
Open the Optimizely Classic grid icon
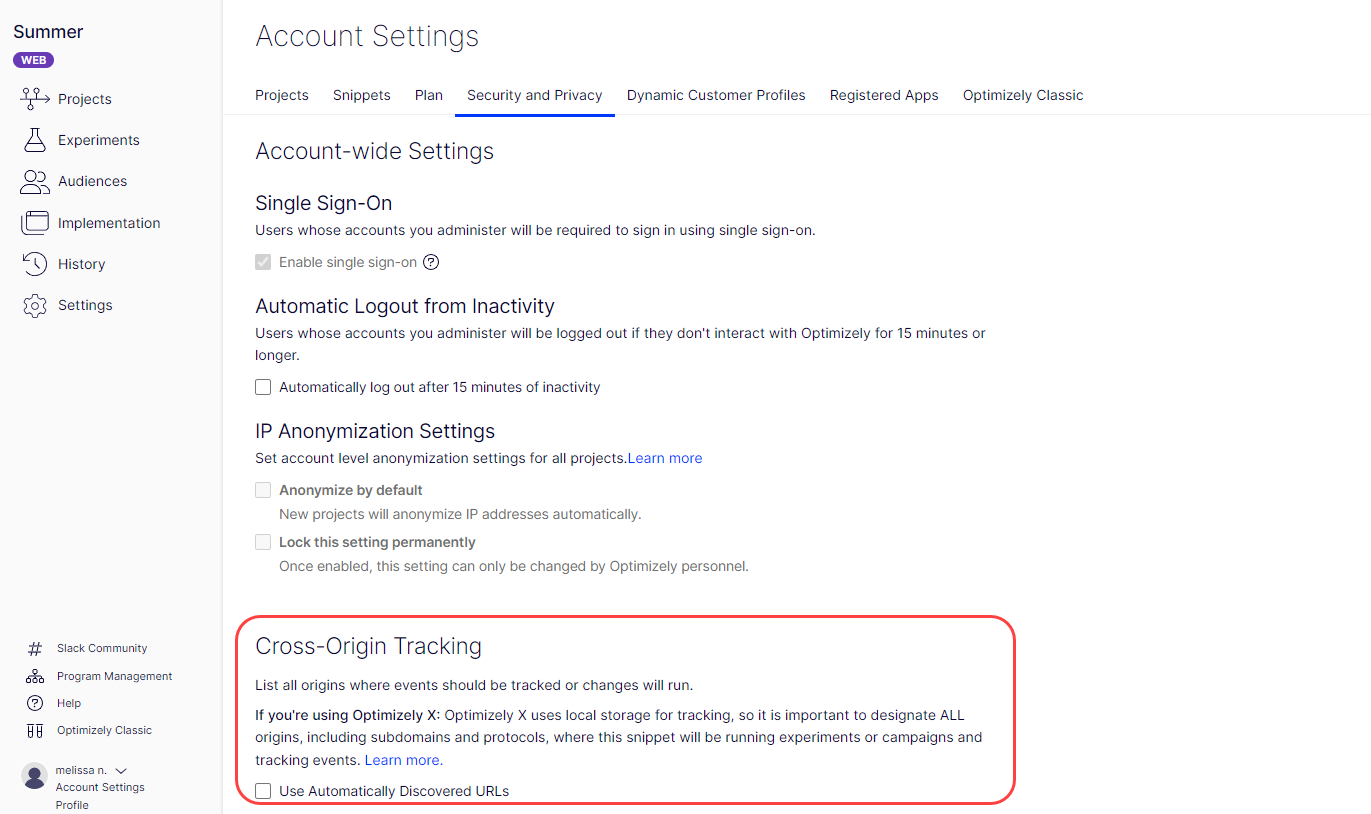33,730
